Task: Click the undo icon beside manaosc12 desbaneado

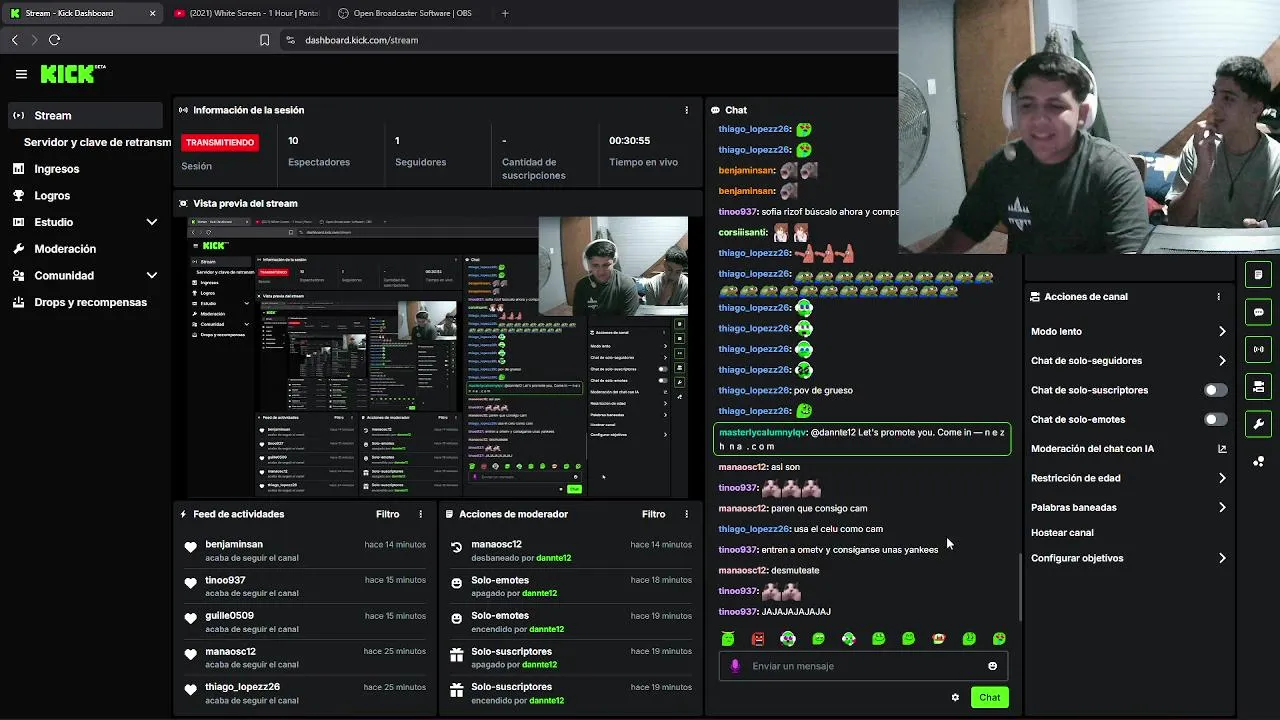Action: (456, 547)
